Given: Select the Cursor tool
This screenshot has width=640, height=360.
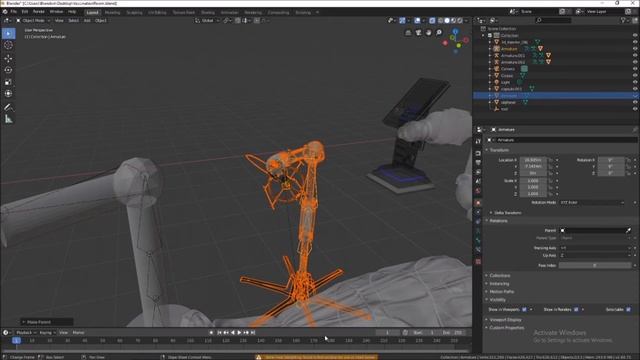Looking at the screenshot, I should (x=9, y=45).
